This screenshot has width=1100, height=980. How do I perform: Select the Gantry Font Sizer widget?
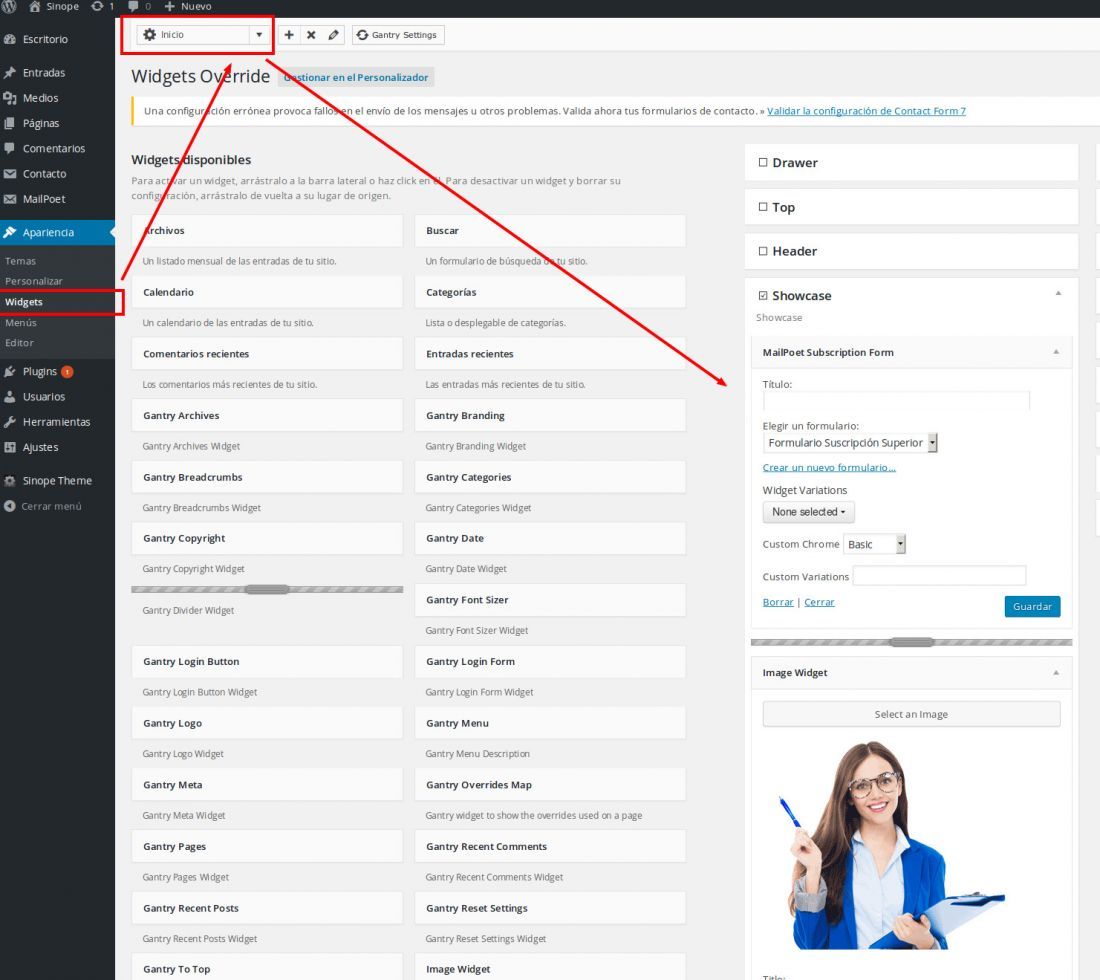pos(550,600)
